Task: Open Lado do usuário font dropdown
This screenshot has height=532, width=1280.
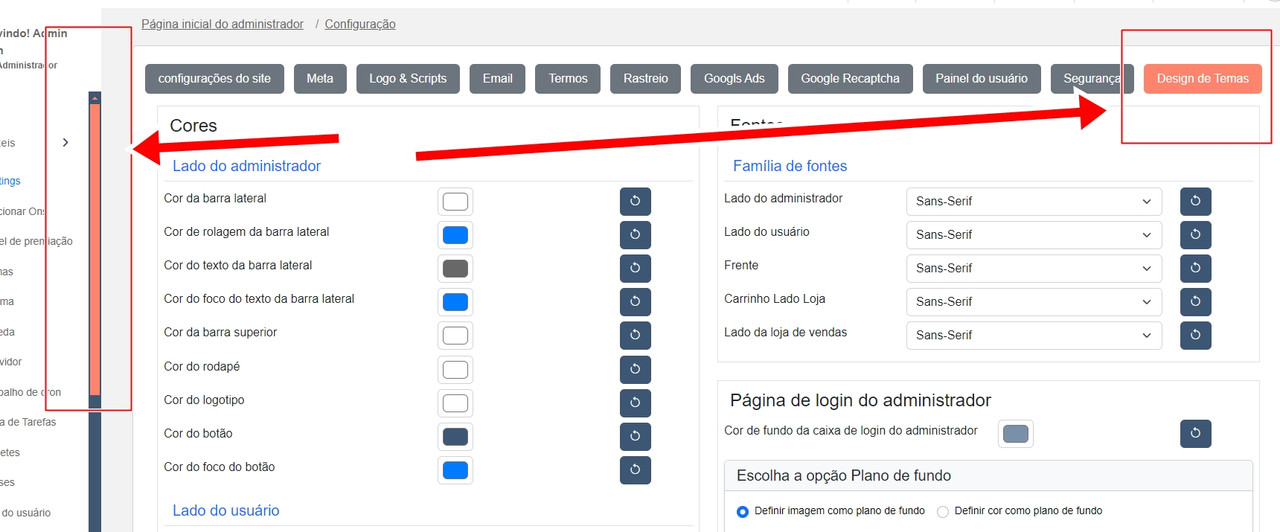Action: pyautogui.click(x=1034, y=235)
